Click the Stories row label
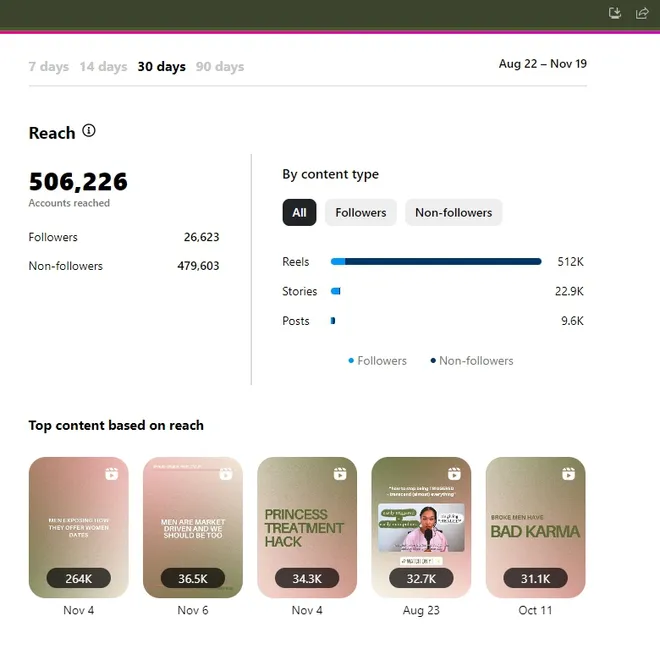The image size is (660, 660). coord(299,291)
